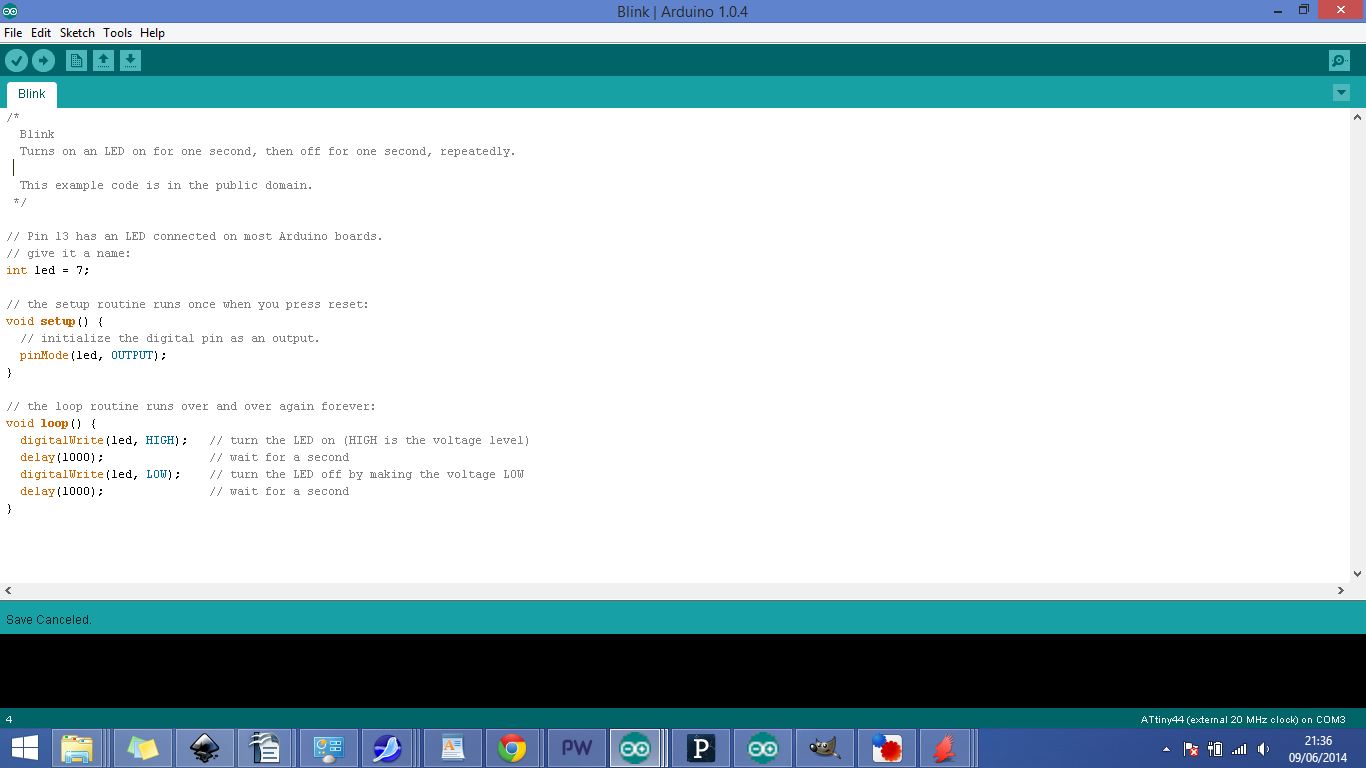Viewport: 1366px width, 768px height.
Task: Open the tab options dropdown arrow
Action: pyautogui.click(x=1341, y=93)
